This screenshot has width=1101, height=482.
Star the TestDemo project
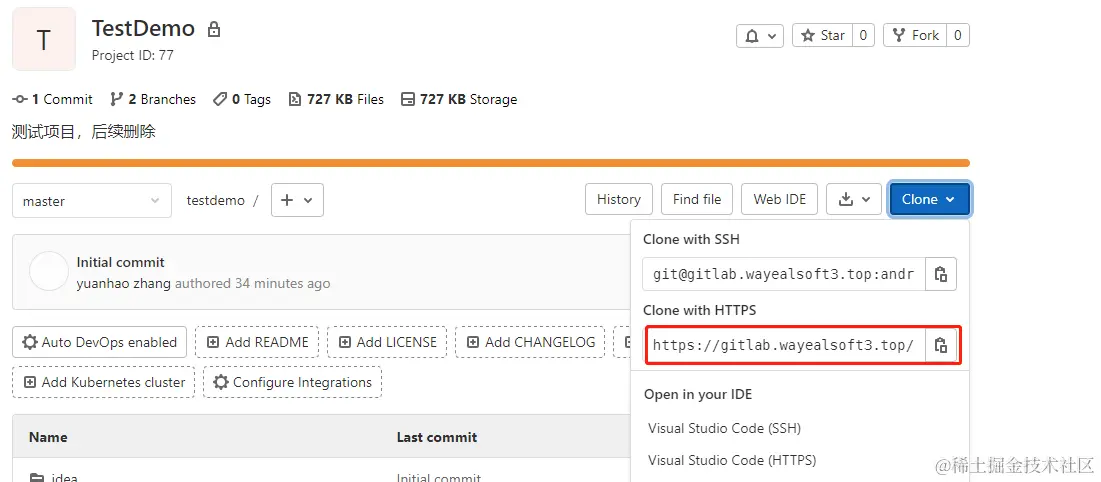tap(822, 36)
